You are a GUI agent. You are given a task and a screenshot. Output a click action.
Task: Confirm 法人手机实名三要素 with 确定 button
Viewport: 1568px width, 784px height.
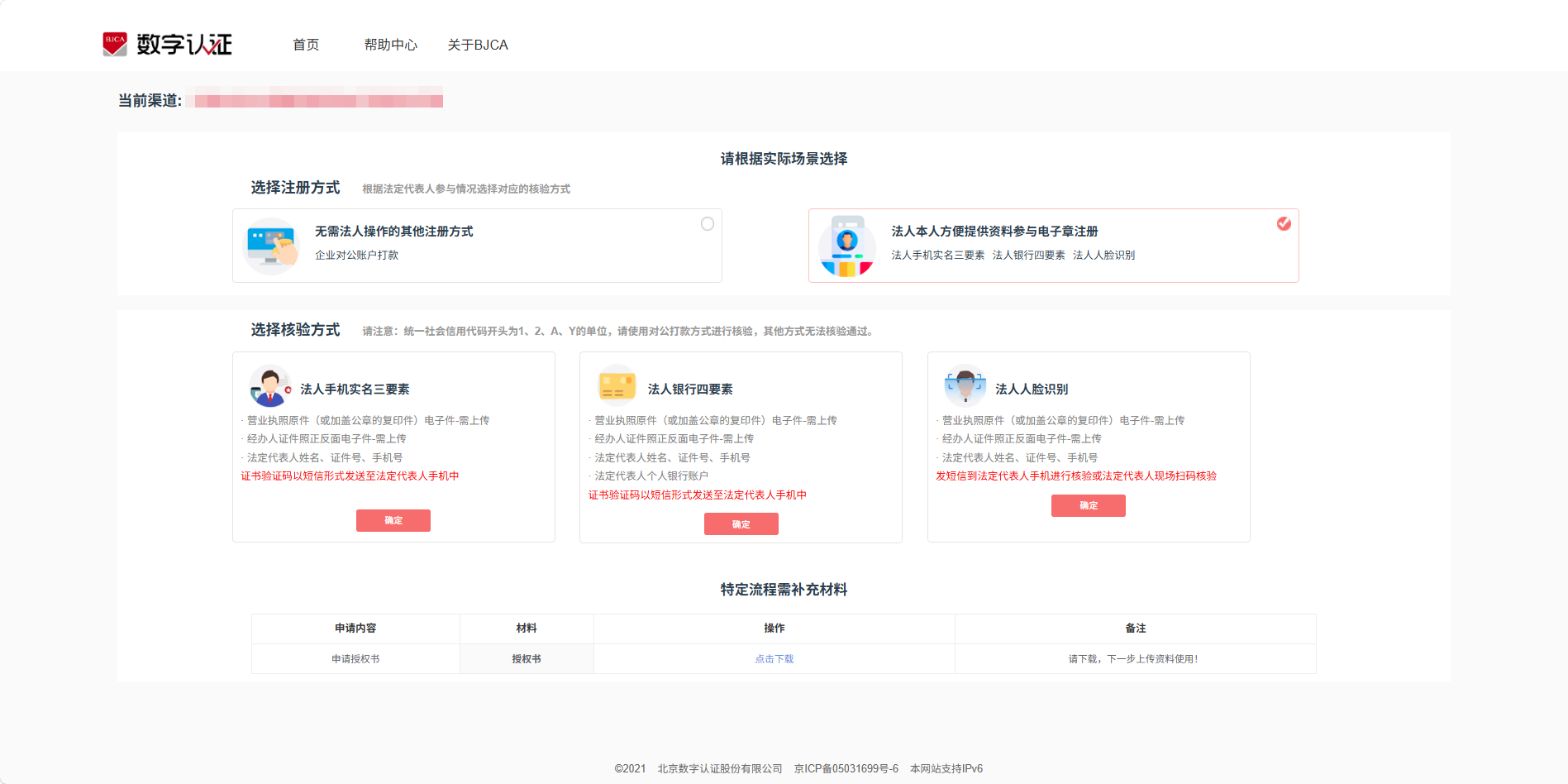pyautogui.click(x=393, y=520)
